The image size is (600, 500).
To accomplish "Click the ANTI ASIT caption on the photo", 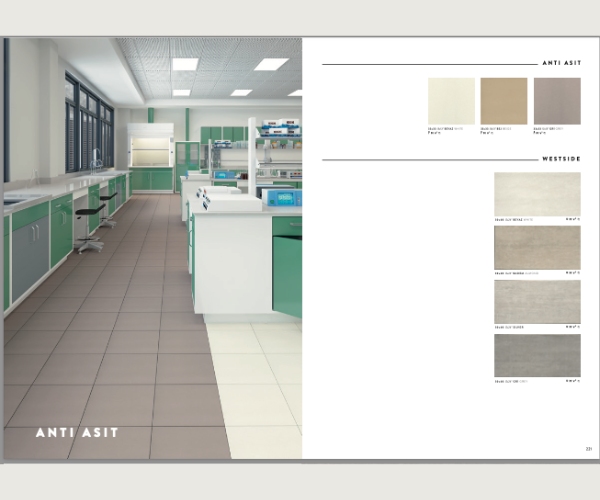I will point(77,433).
